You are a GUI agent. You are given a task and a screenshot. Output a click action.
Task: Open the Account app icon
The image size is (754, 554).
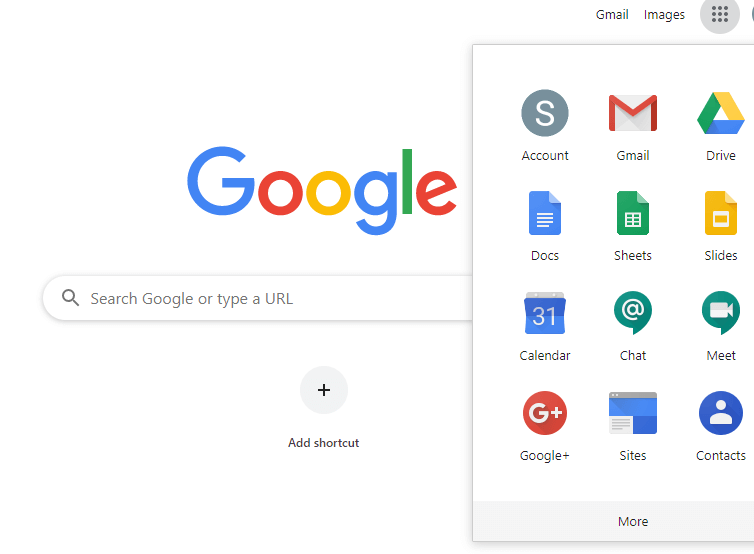545,113
